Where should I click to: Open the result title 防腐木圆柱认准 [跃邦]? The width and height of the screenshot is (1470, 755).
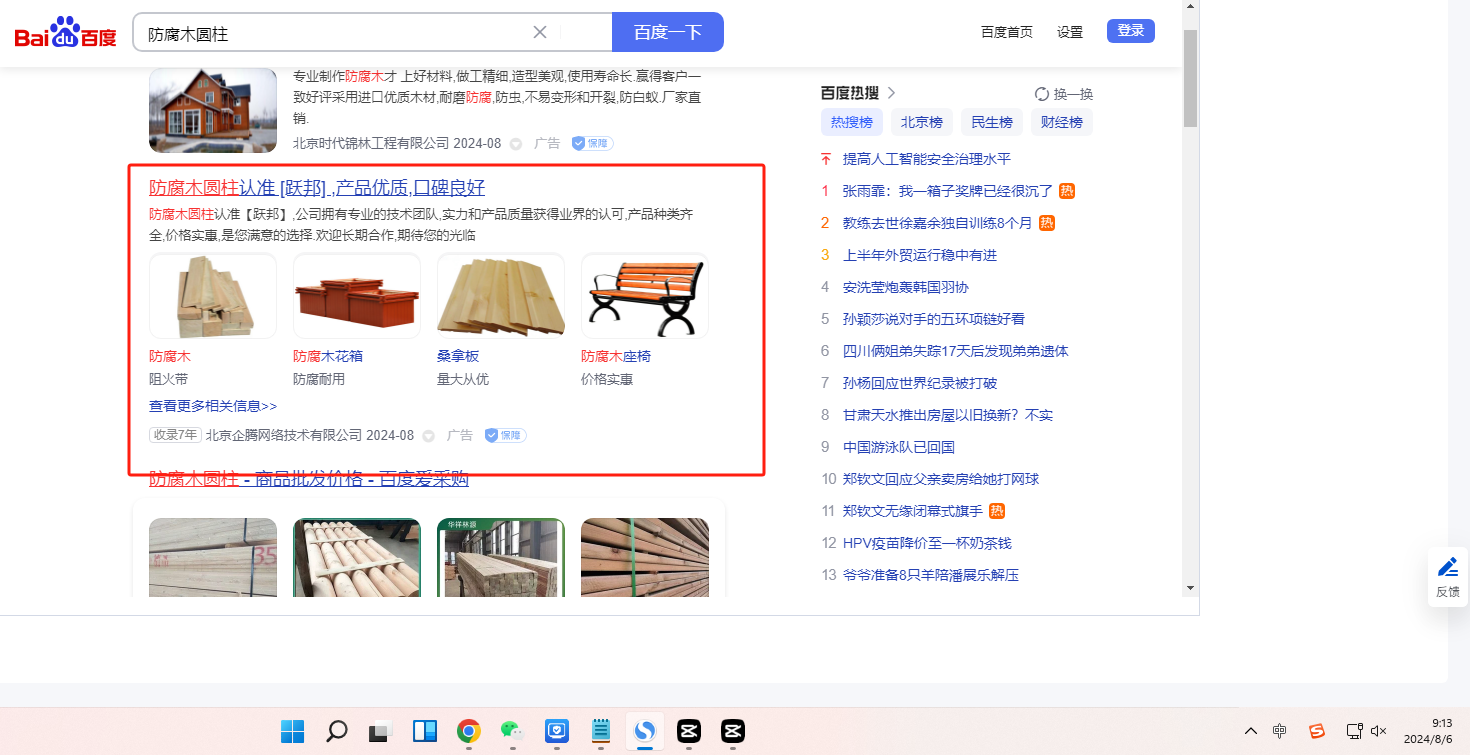(x=317, y=188)
